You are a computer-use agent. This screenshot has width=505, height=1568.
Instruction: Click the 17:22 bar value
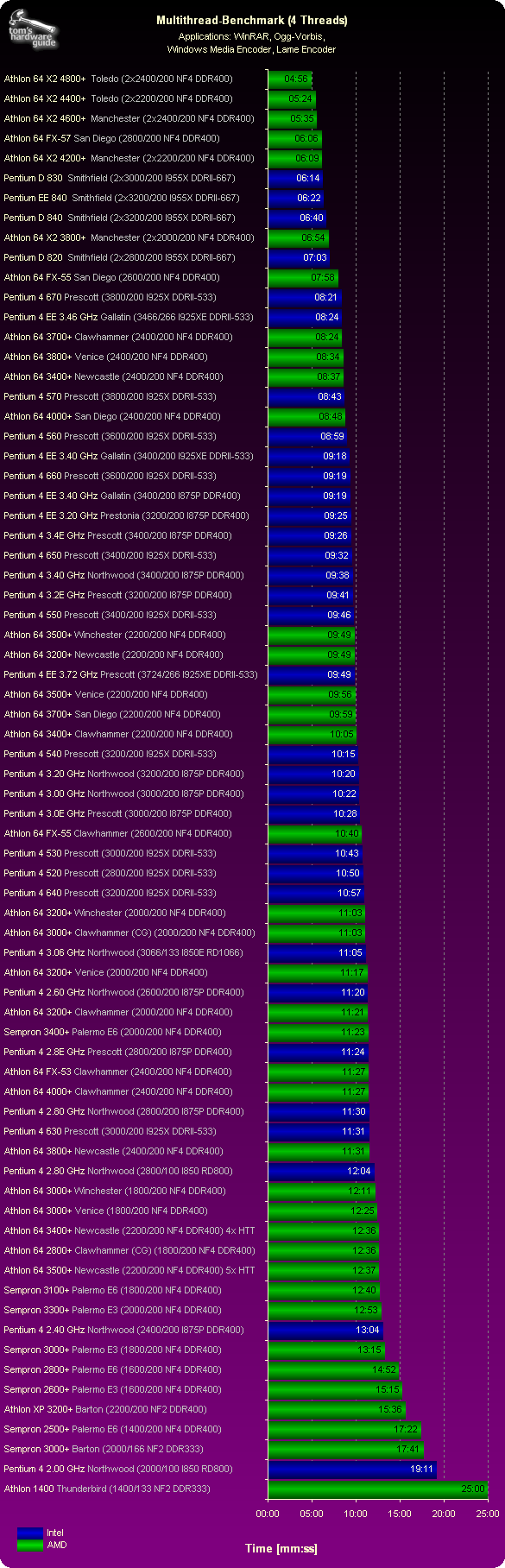[x=406, y=1429]
